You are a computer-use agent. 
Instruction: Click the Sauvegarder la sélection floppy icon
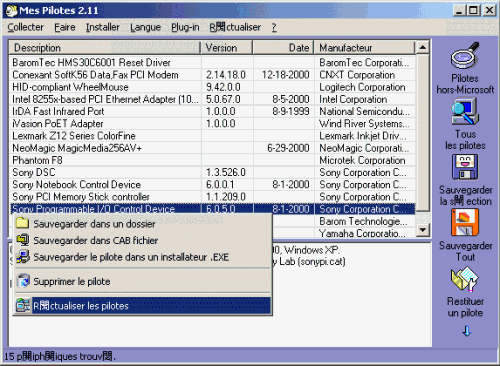(x=465, y=167)
